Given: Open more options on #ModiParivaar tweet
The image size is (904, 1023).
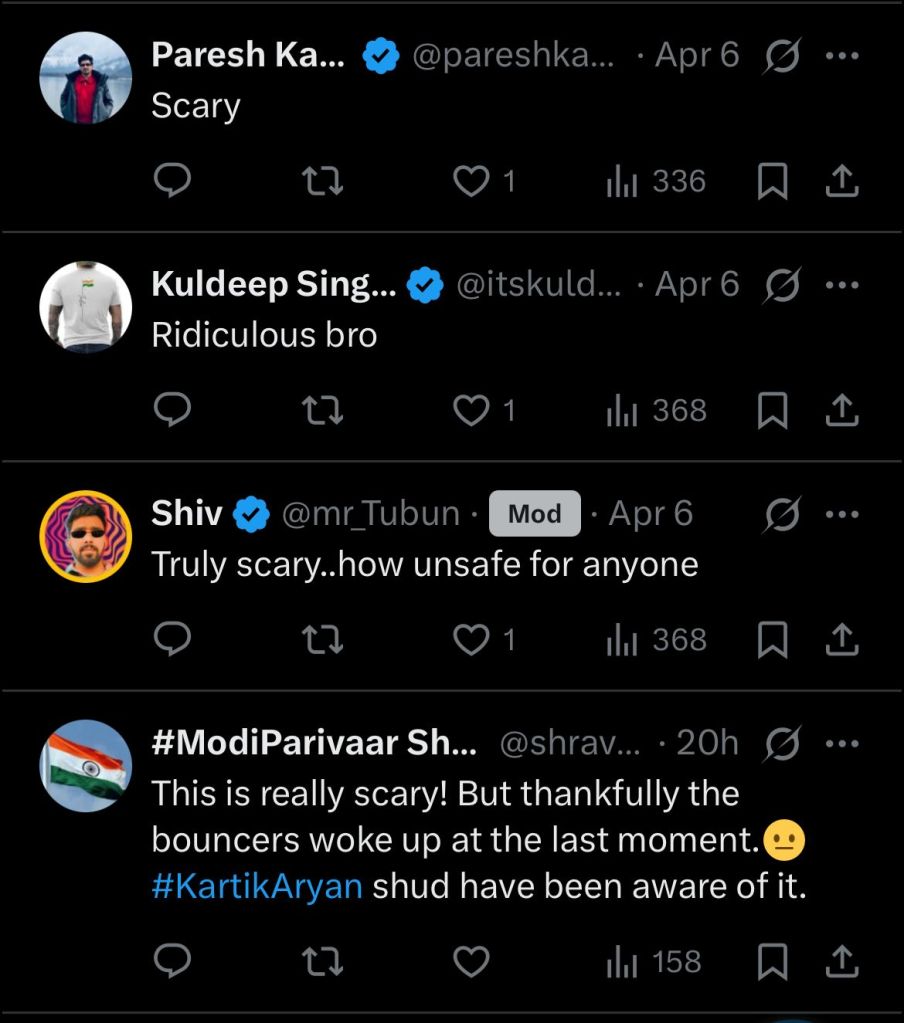Looking at the screenshot, I should [x=842, y=743].
